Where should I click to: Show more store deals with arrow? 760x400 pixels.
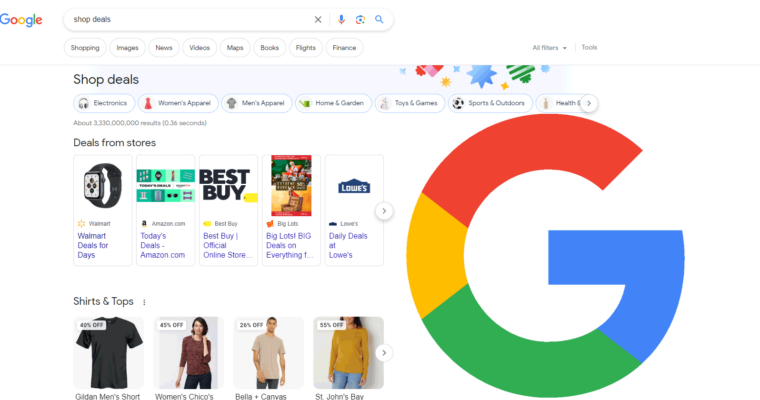384,211
